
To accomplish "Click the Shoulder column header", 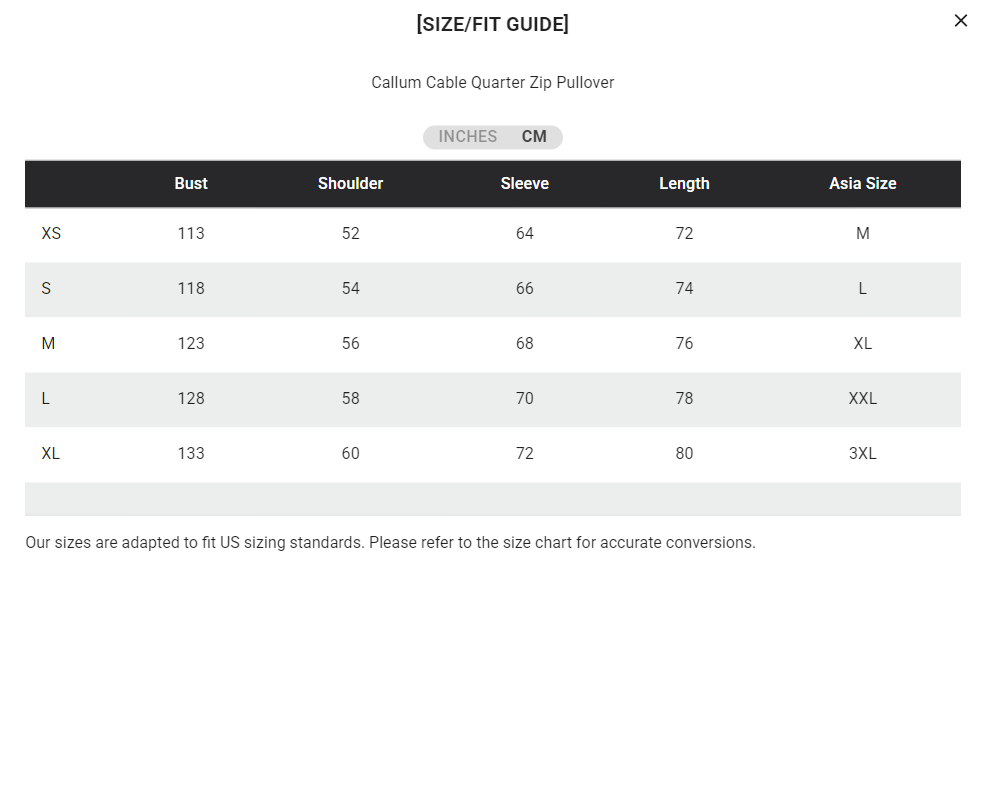I will click(x=350, y=184).
